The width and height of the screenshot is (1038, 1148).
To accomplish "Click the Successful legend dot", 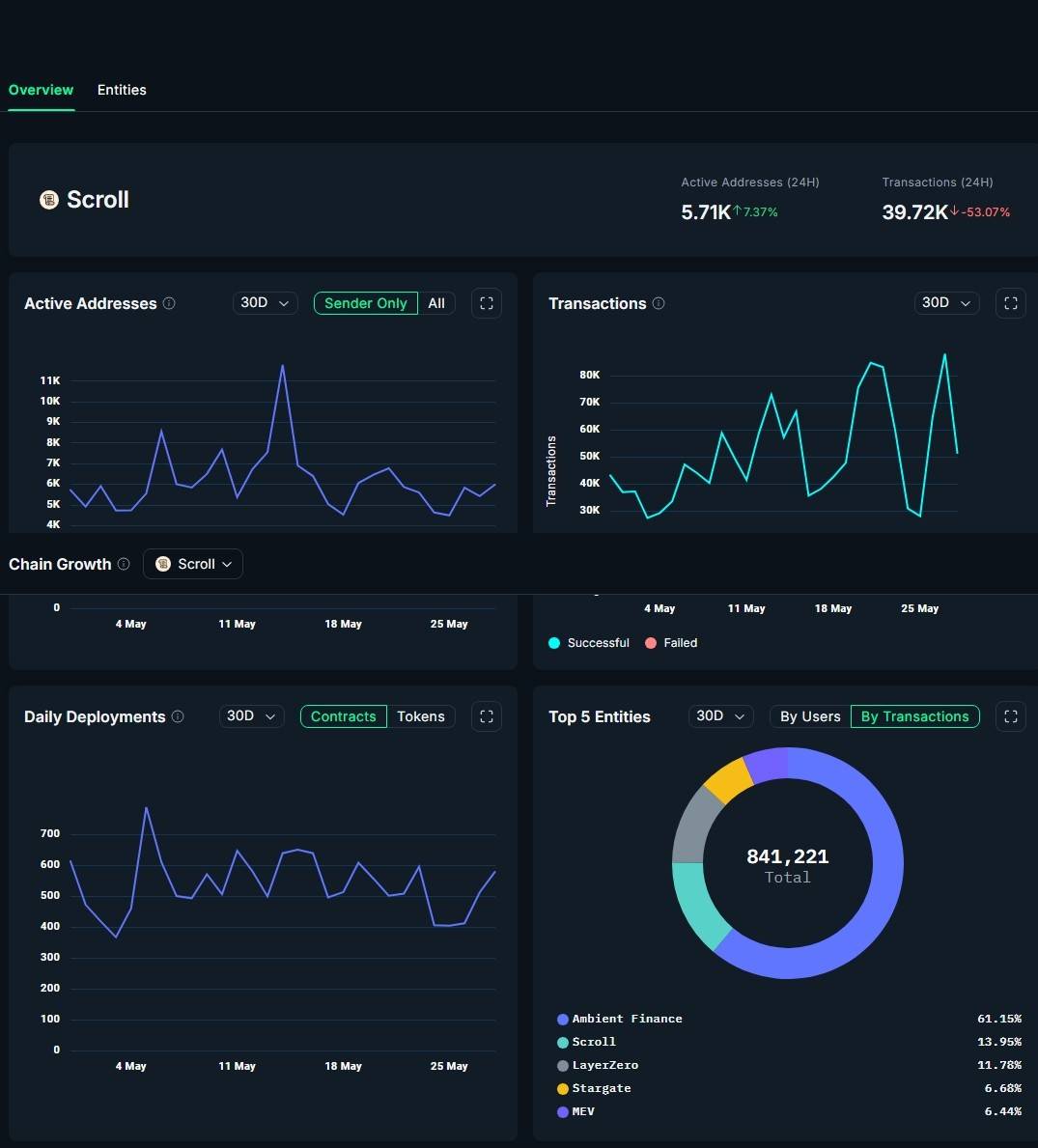I will point(554,643).
